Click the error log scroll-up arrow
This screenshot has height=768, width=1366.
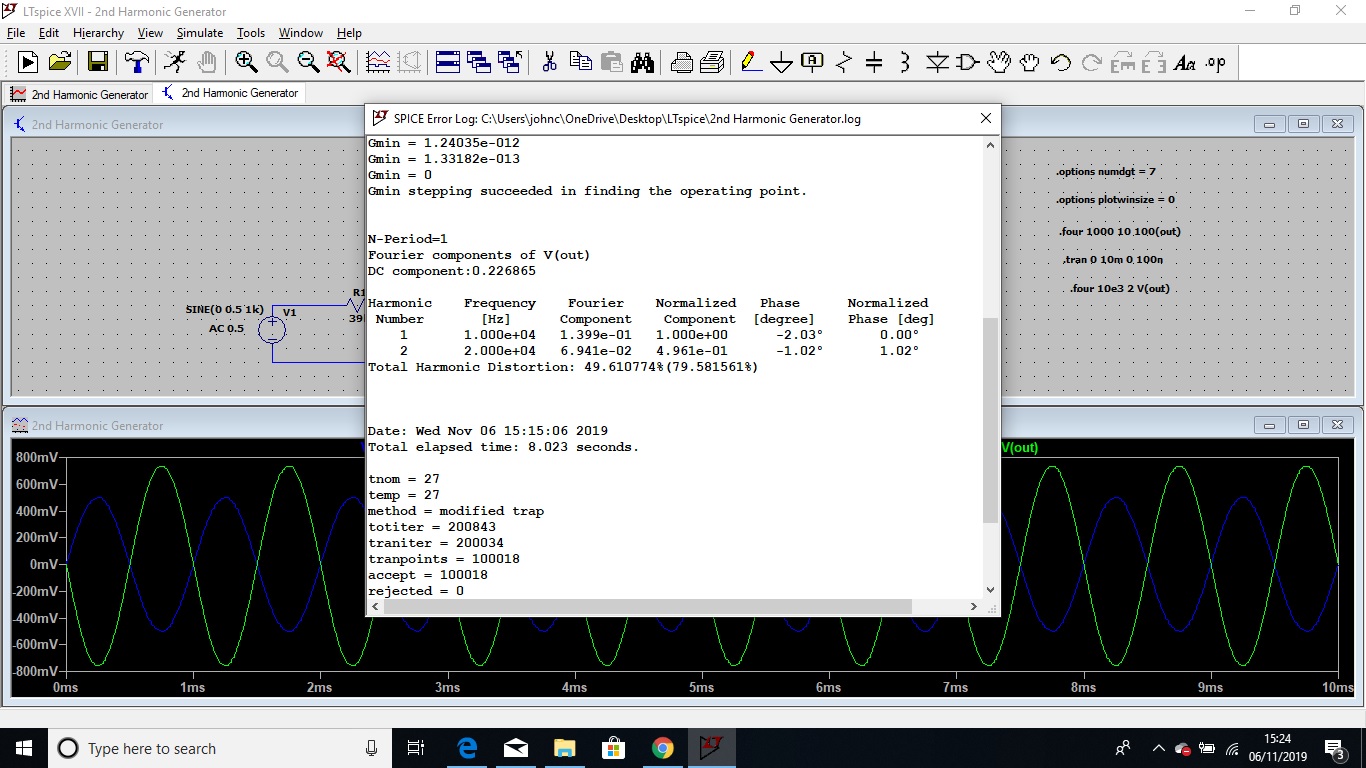(x=990, y=145)
